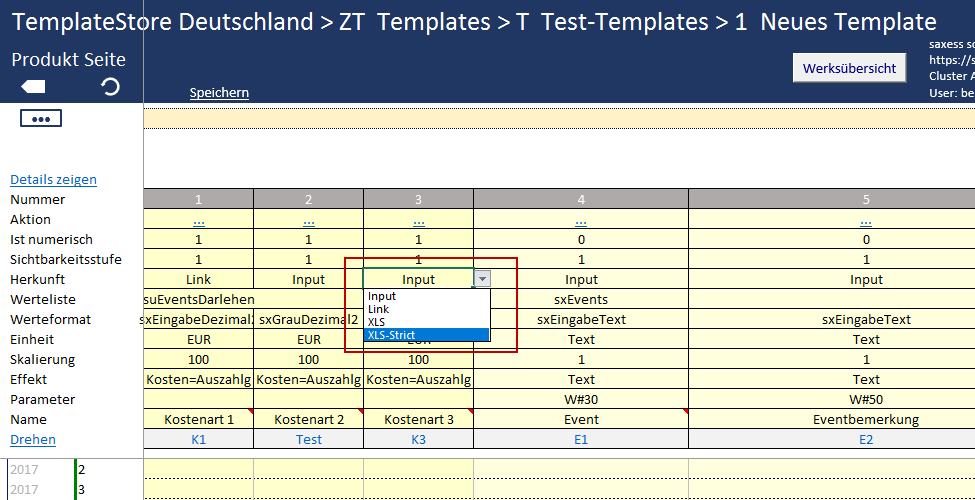Viewport: 975px width, 500px height.
Task: Open Aktion ellipsis link in column 1
Action: (198, 220)
